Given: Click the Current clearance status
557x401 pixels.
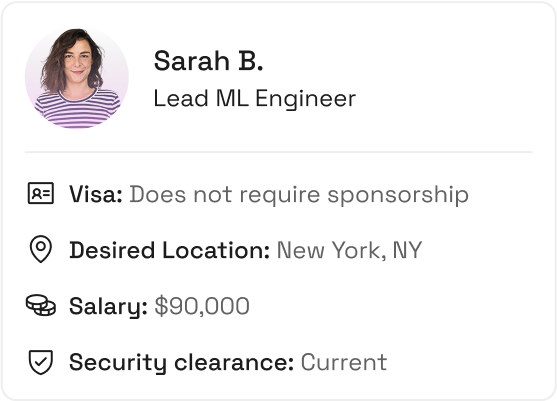Looking at the screenshot, I should (344, 362).
